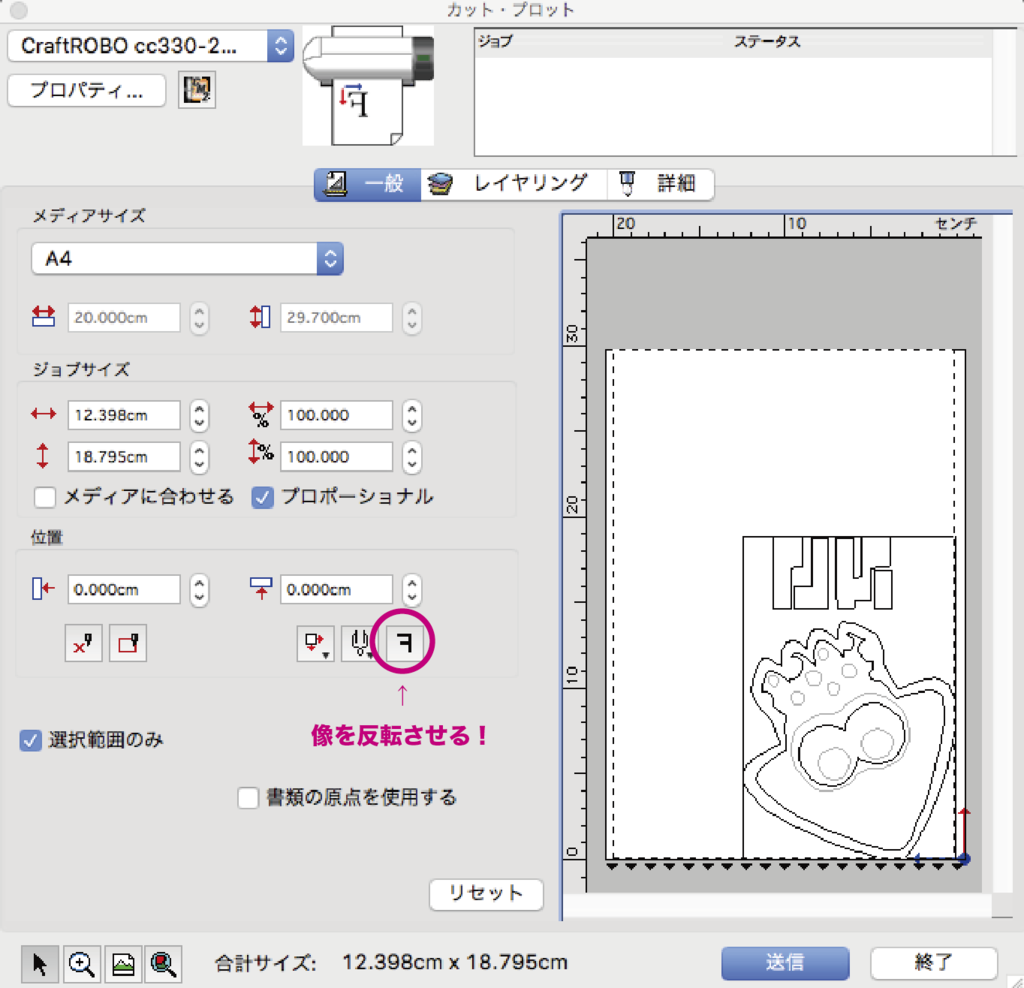The width and height of the screenshot is (1024, 988).
Task: Click the zoom to design icon
Action: tap(163, 964)
